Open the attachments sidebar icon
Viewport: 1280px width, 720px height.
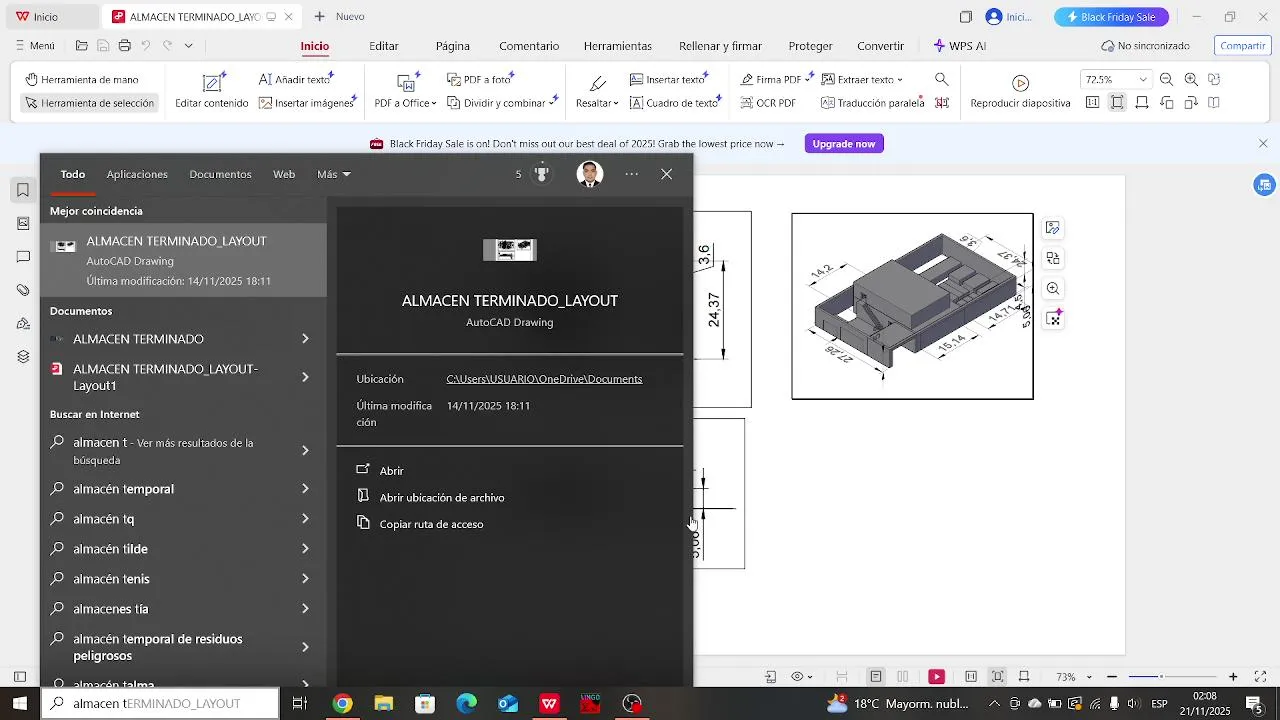[x=23, y=291]
